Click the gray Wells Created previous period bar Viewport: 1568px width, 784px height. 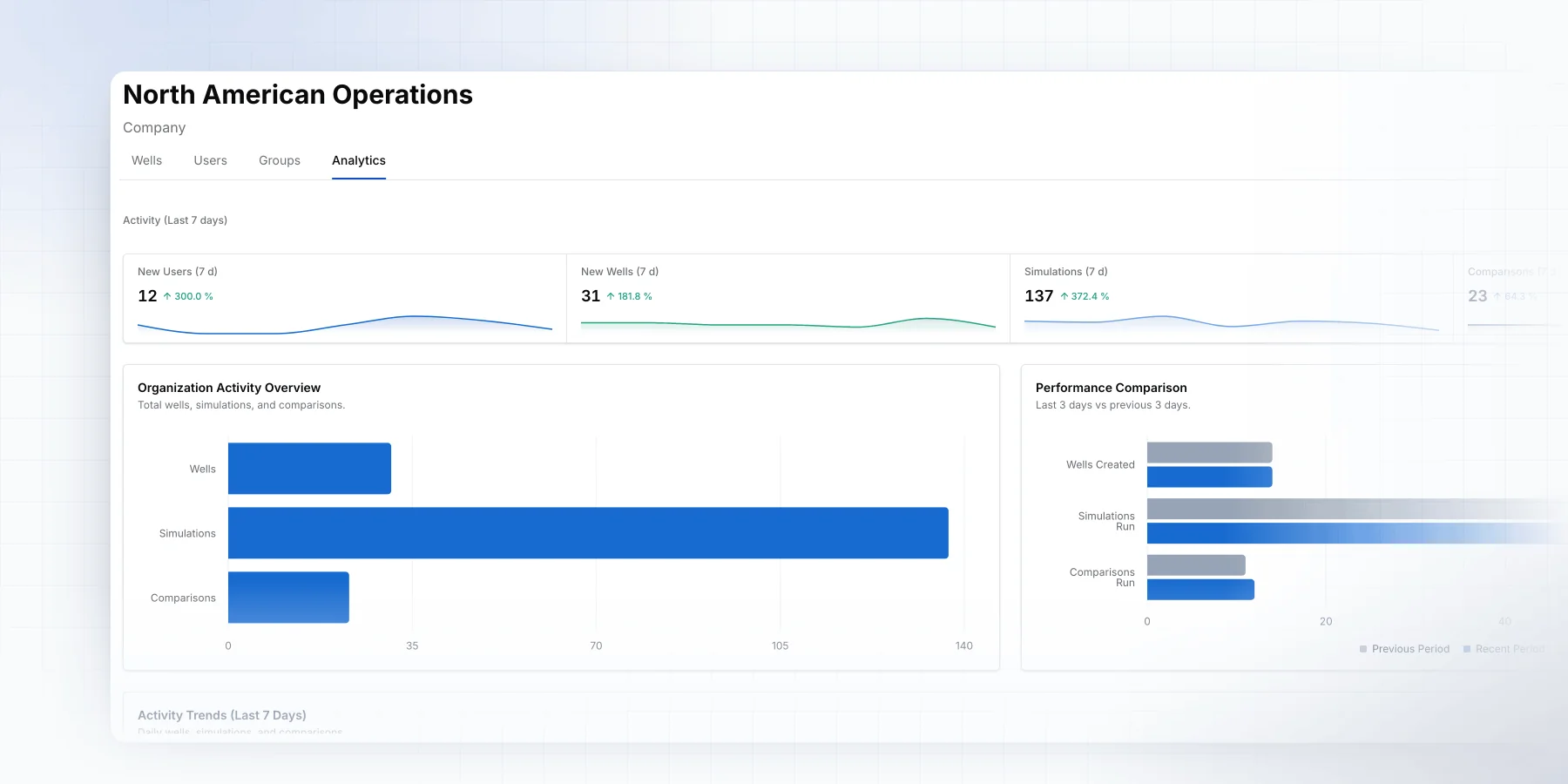(1209, 452)
